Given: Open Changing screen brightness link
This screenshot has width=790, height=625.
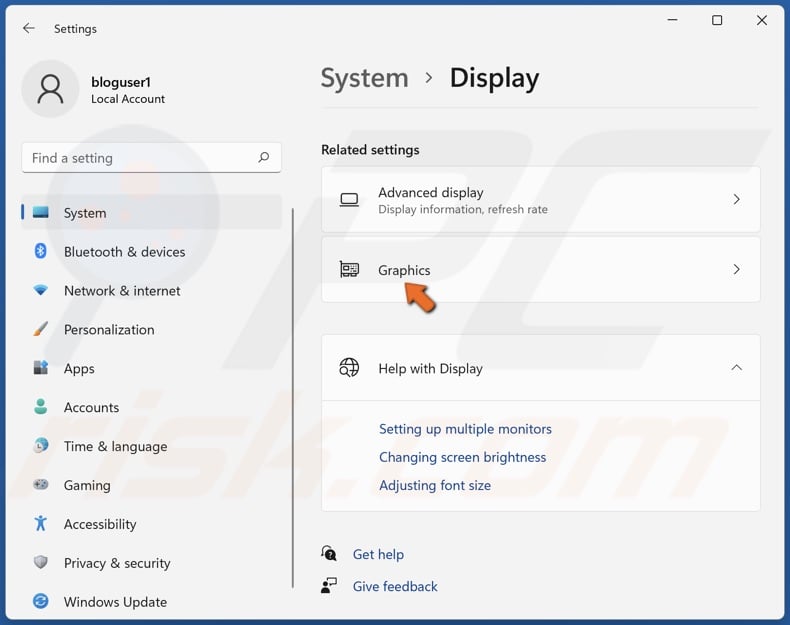Looking at the screenshot, I should click(x=463, y=457).
